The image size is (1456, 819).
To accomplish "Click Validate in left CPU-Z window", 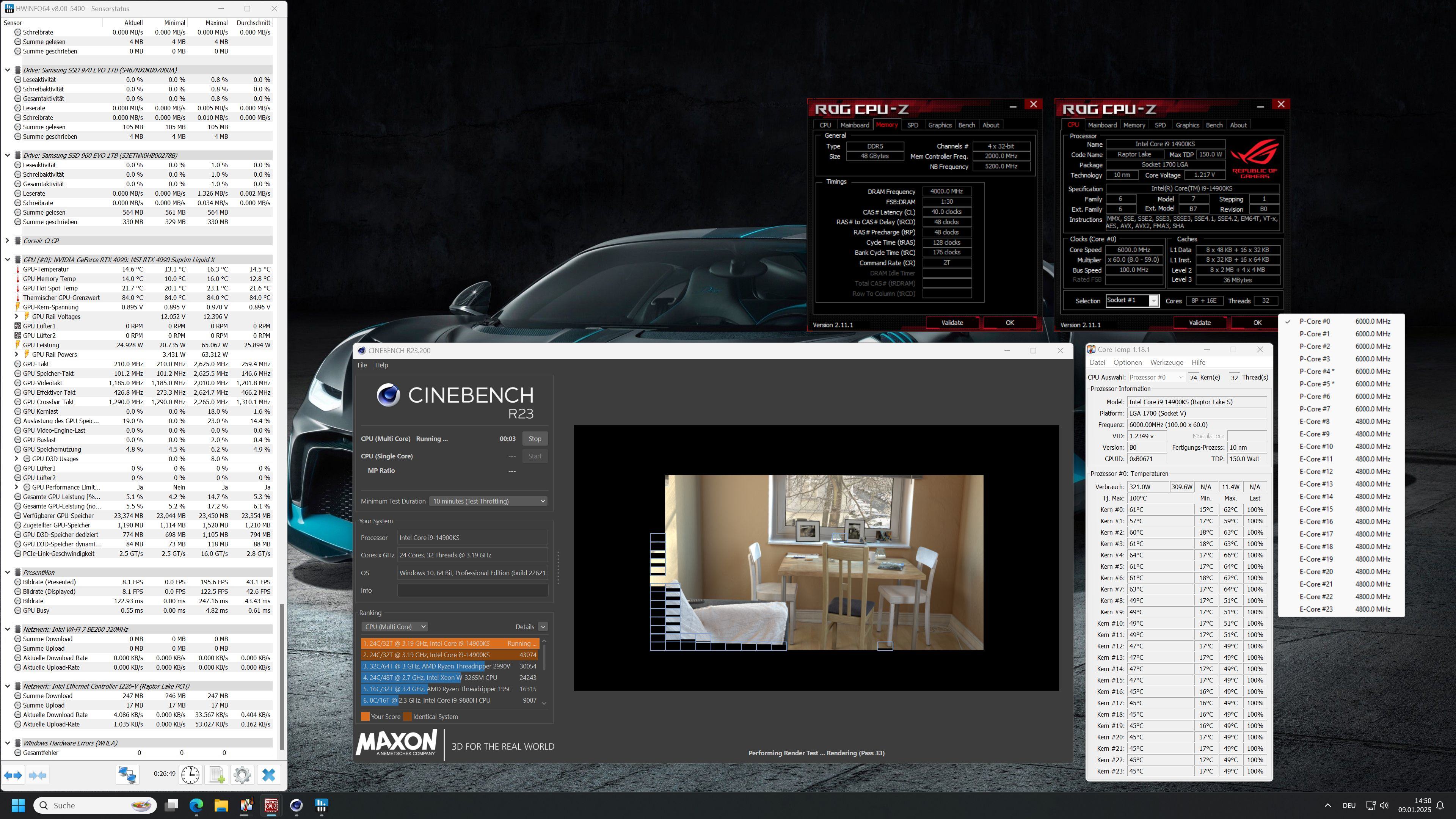I will click(x=952, y=323).
